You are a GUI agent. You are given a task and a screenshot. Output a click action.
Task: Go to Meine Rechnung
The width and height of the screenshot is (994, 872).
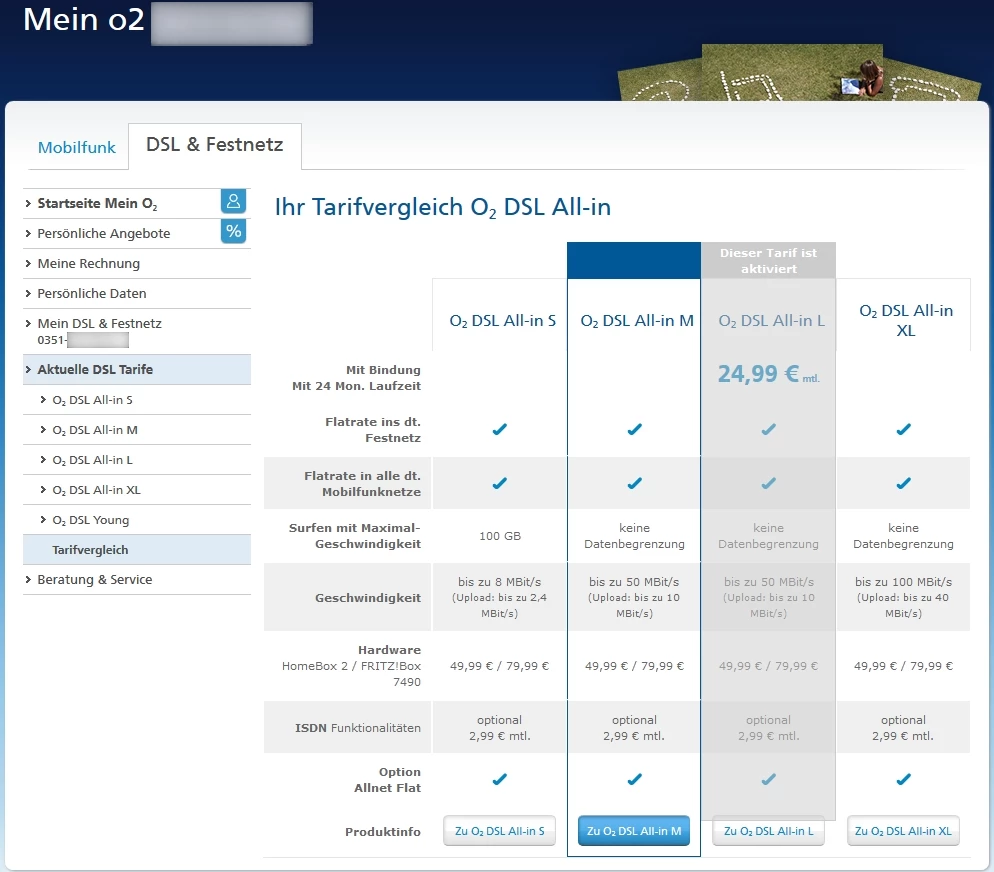[x=88, y=264]
